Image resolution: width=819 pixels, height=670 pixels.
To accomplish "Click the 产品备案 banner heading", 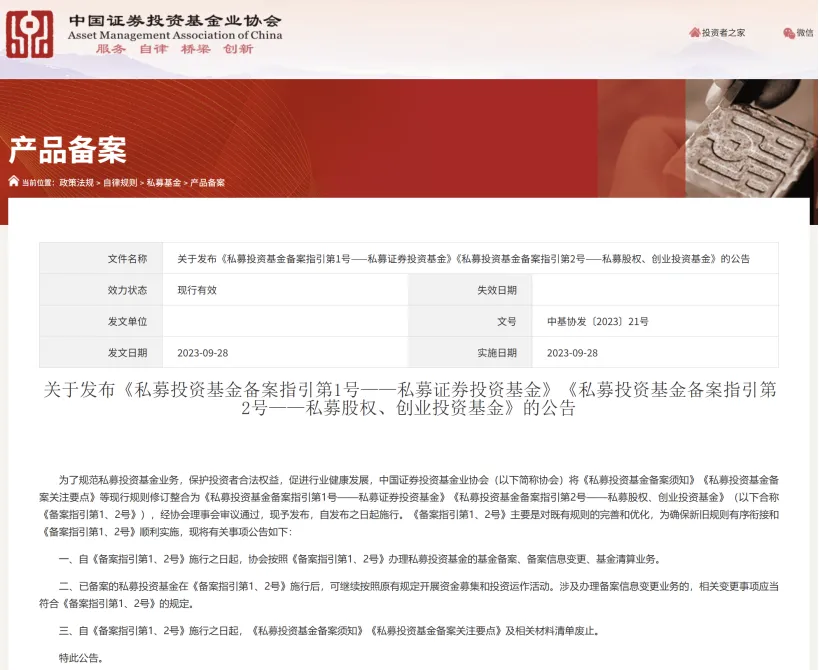I will pyautogui.click(x=67, y=150).
